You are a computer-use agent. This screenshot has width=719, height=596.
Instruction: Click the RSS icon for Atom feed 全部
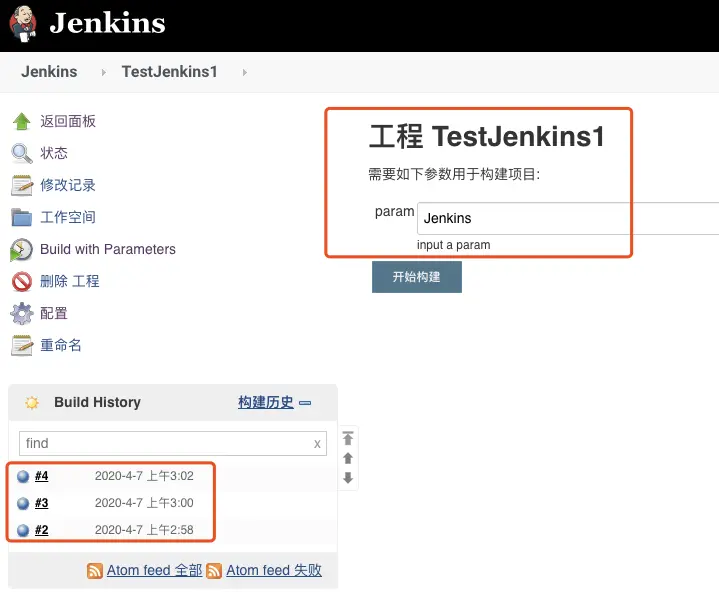[x=95, y=571]
